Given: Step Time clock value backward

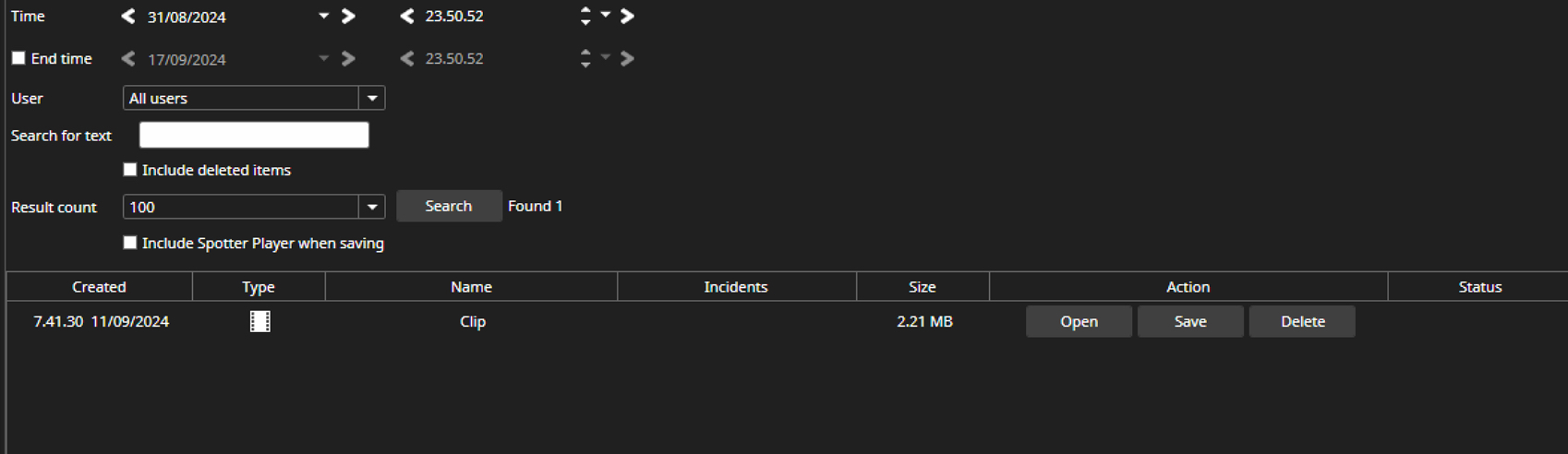Looking at the screenshot, I should (x=406, y=17).
